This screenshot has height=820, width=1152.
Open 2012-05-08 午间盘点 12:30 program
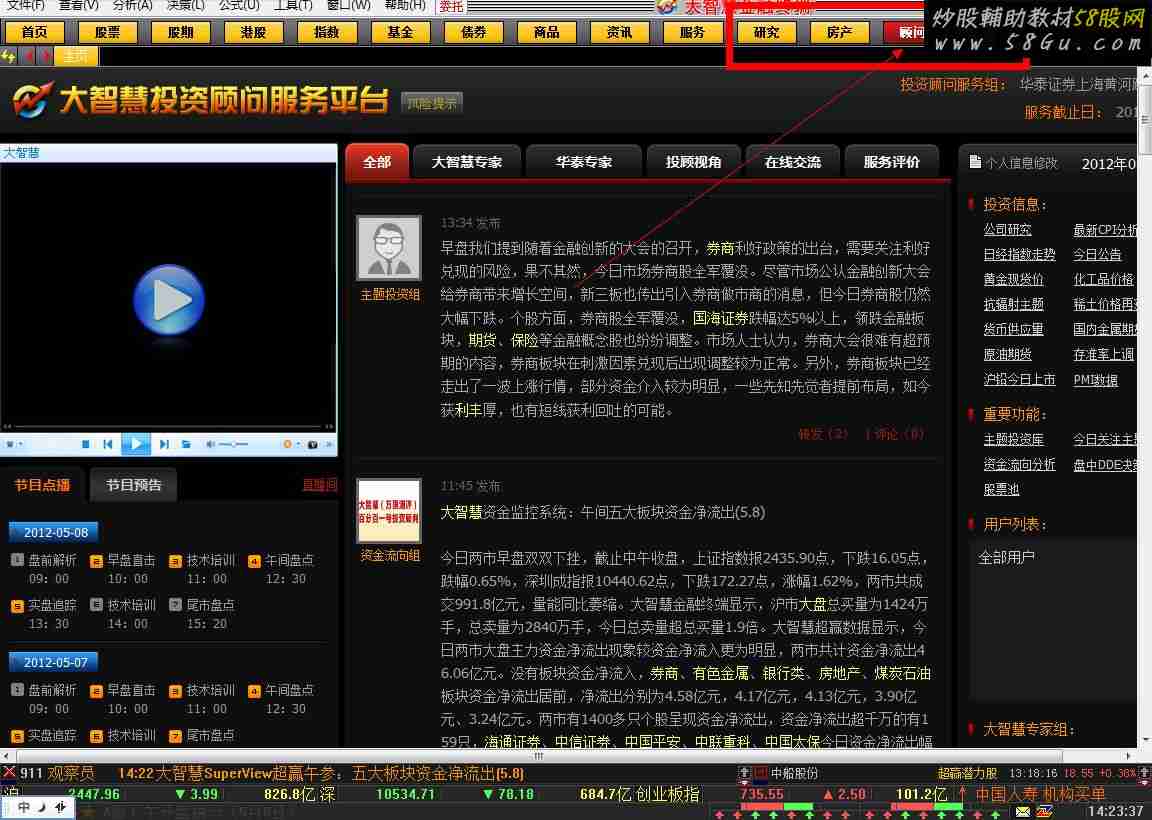[x=281, y=569]
